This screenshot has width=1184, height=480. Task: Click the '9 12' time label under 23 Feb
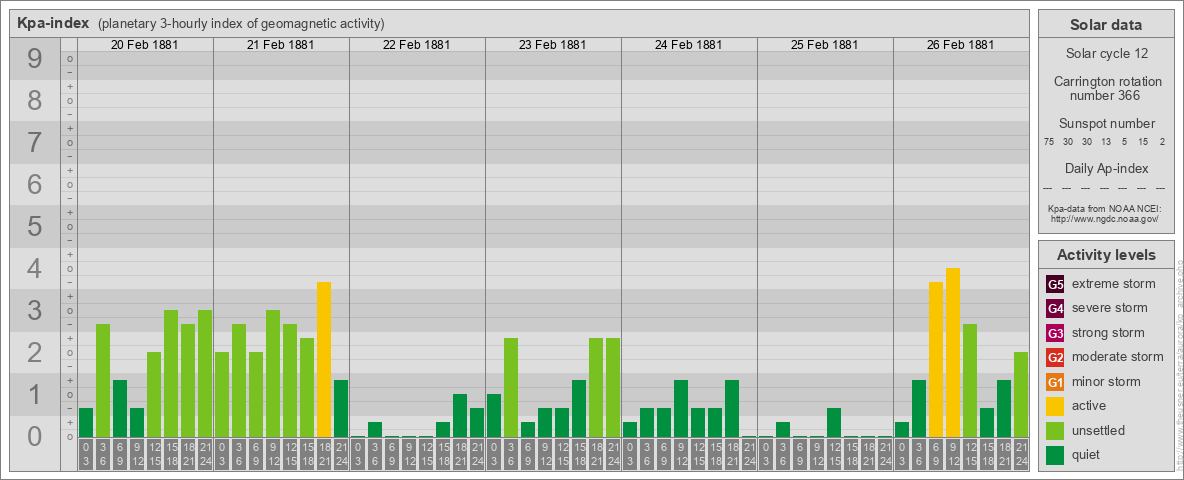pos(544,455)
